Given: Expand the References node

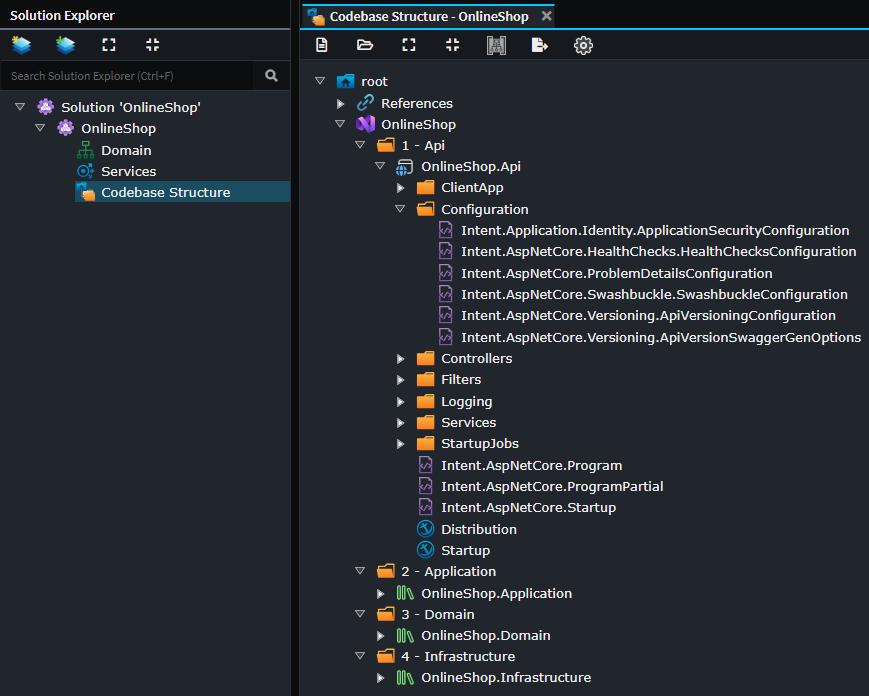Looking at the screenshot, I should (340, 102).
